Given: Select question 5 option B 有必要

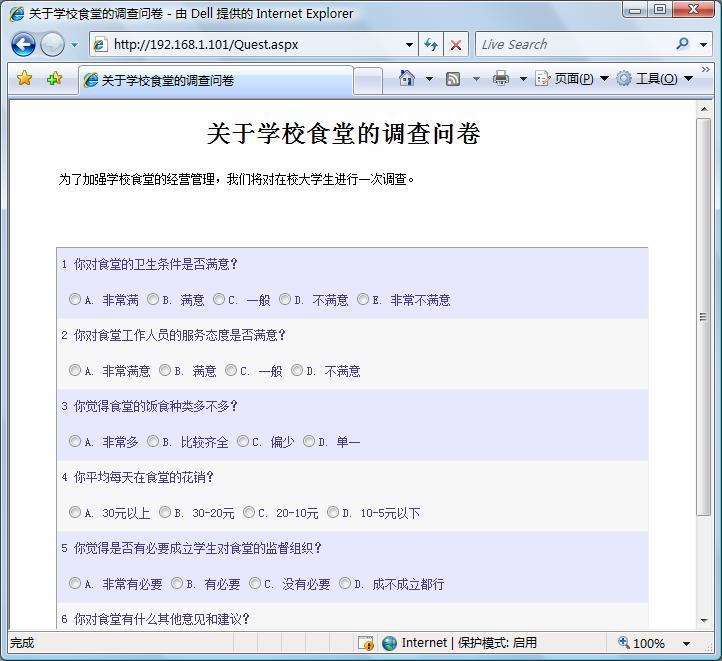Looking at the screenshot, I should coord(177,584).
